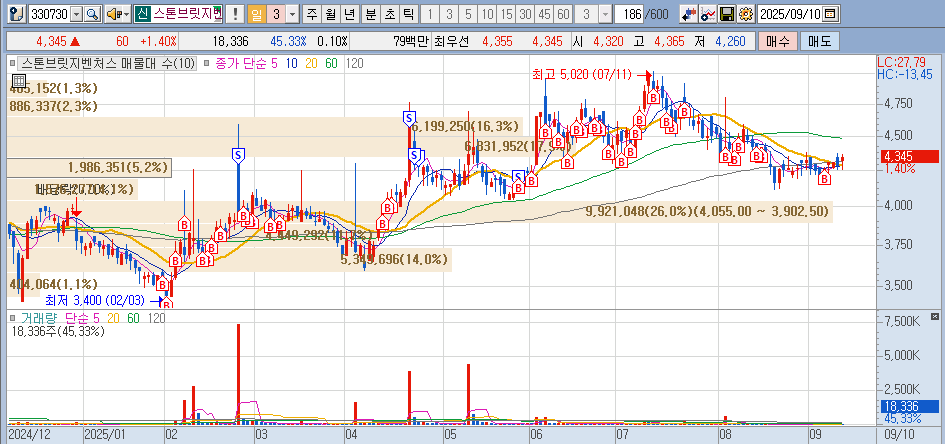Click the 매수 buy button
The width and height of the screenshot is (945, 444).
point(777,42)
